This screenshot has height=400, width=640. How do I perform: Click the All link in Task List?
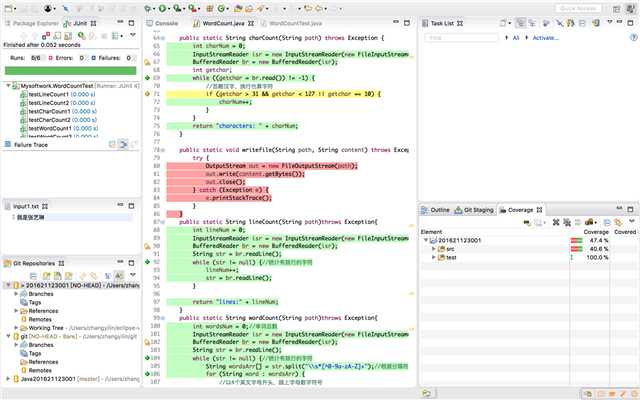[516, 38]
